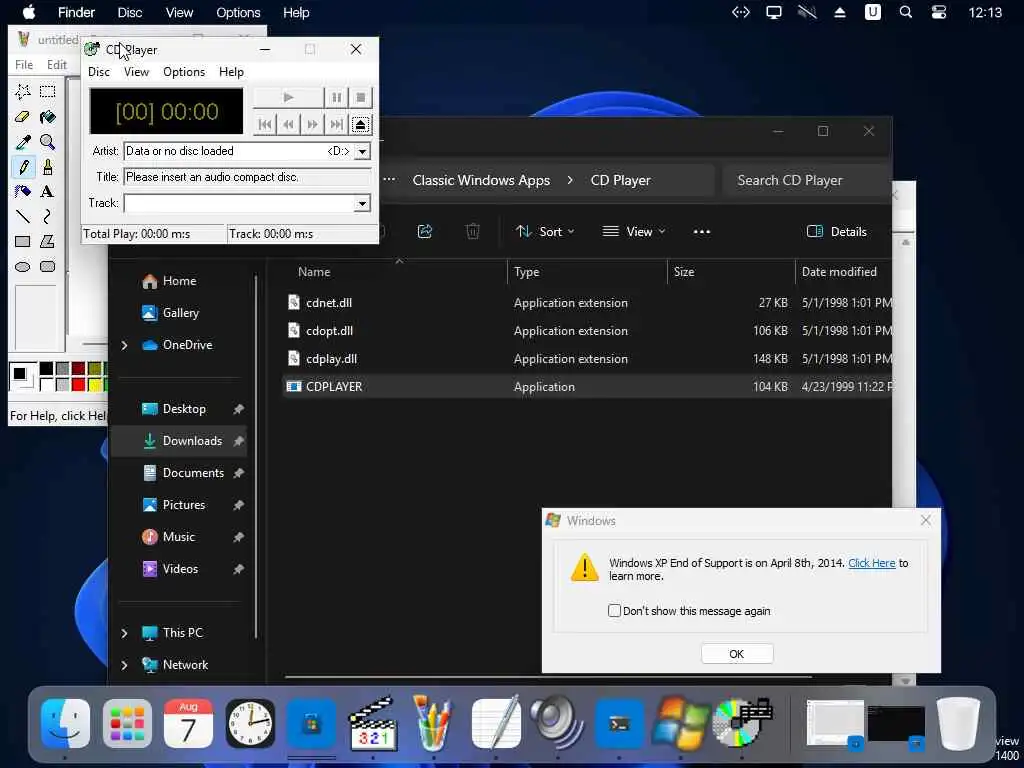Expand the OneDrive tree node
Viewport: 1024px width, 768px height.
[x=124, y=345]
